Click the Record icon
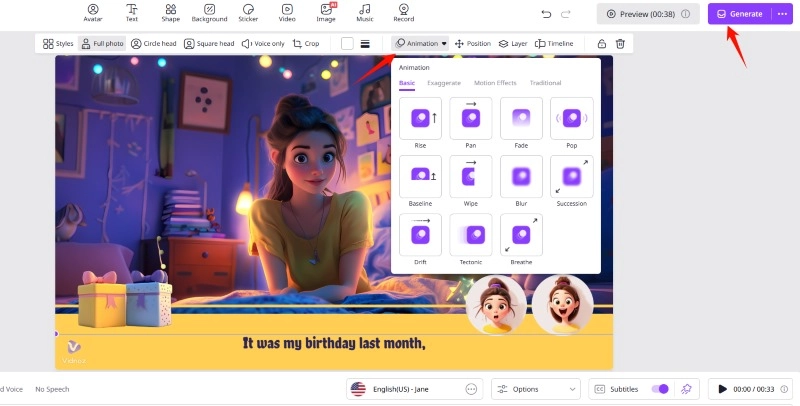 (x=404, y=13)
